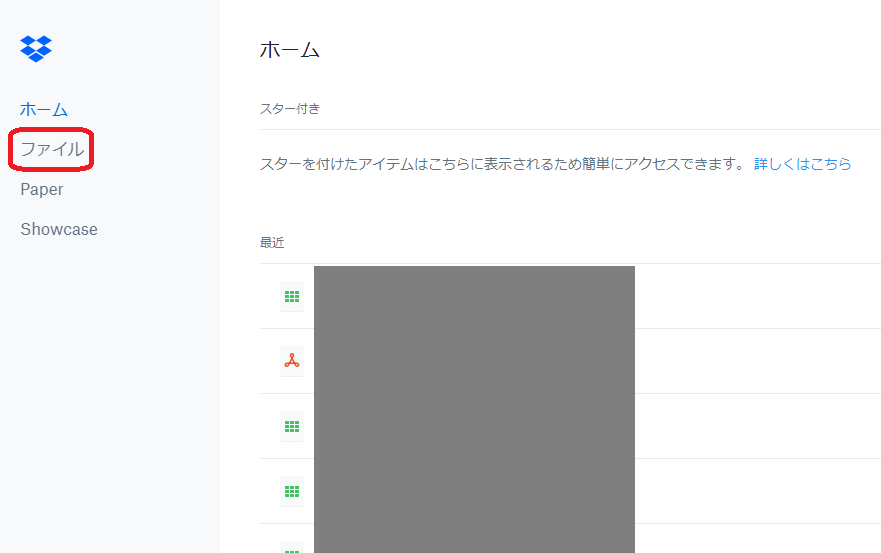Screen dimensions: 881x553
Task: Click the Dropbox logo in the sidebar
Action: point(36,49)
